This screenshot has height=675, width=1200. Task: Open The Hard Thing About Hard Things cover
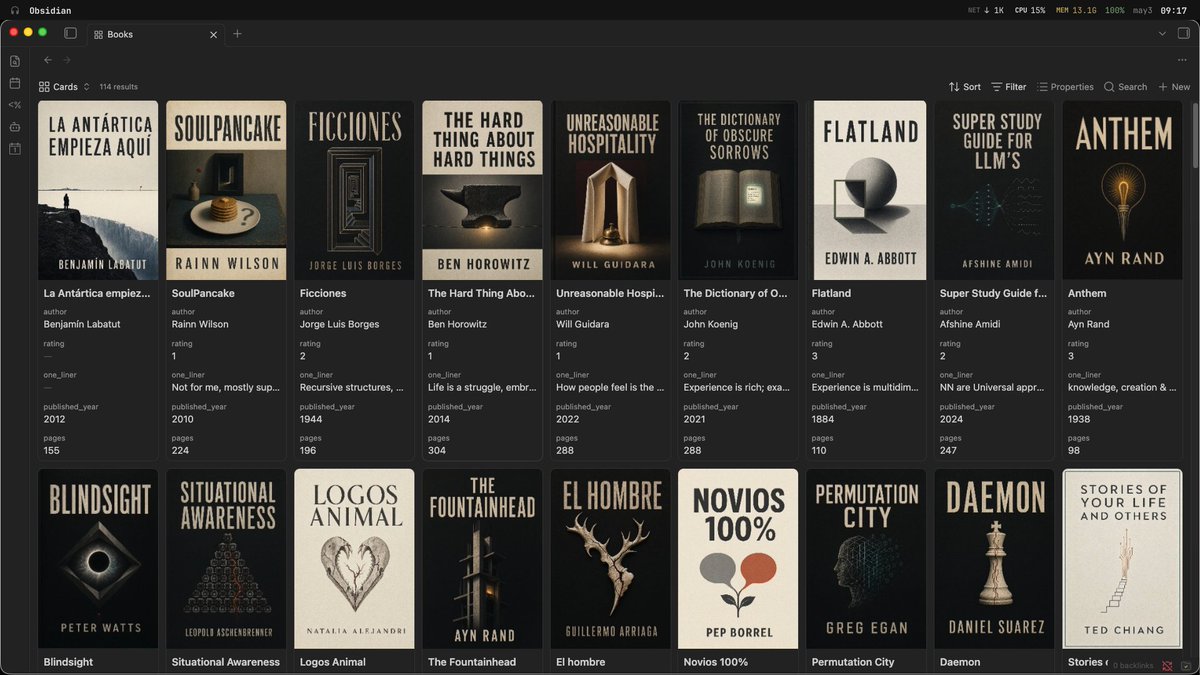click(x=482, y=190)
